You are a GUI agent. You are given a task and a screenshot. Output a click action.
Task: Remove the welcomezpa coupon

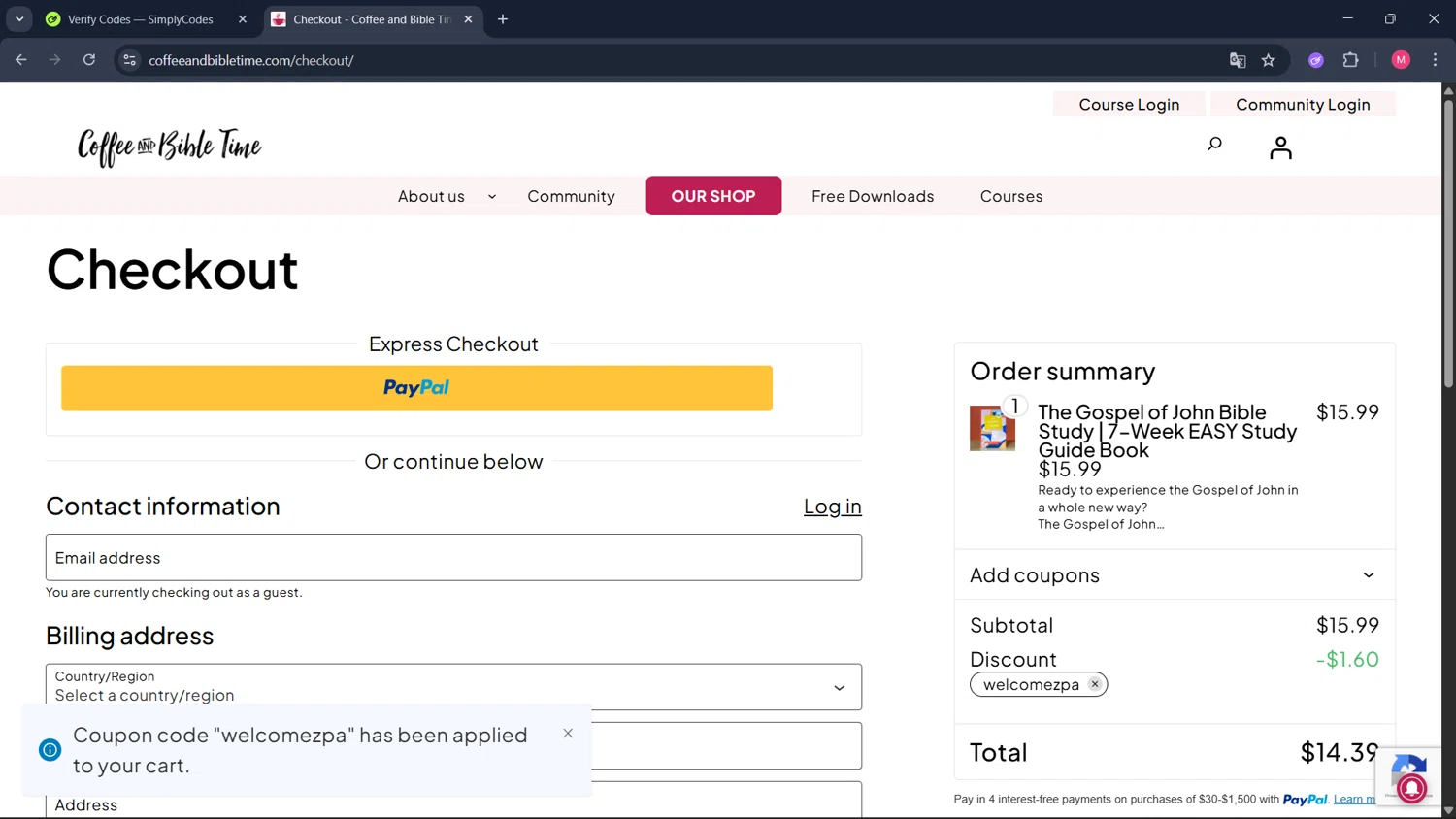click(1095, 684)
